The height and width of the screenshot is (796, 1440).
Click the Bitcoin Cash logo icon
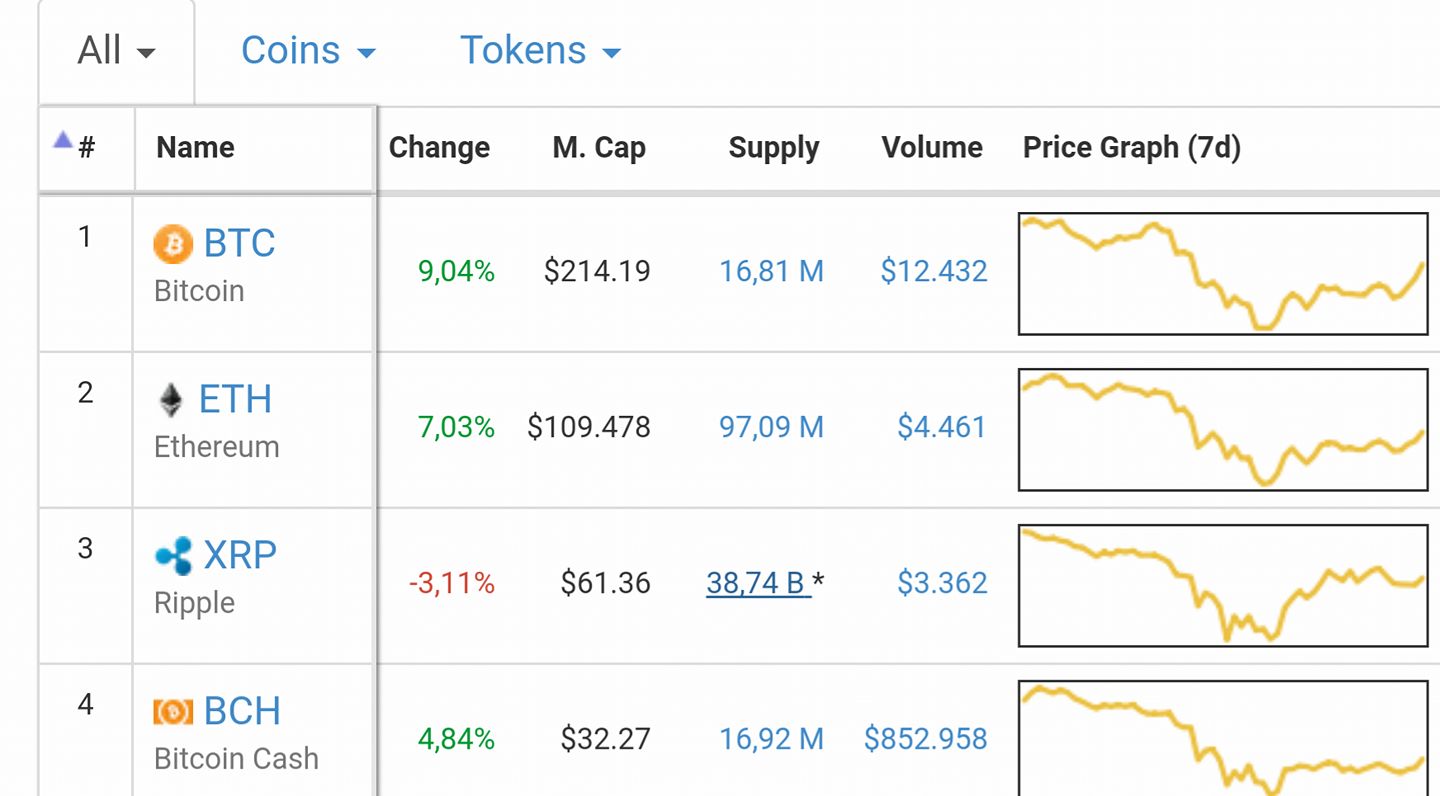pyautogui.click(x=173, y=711)
